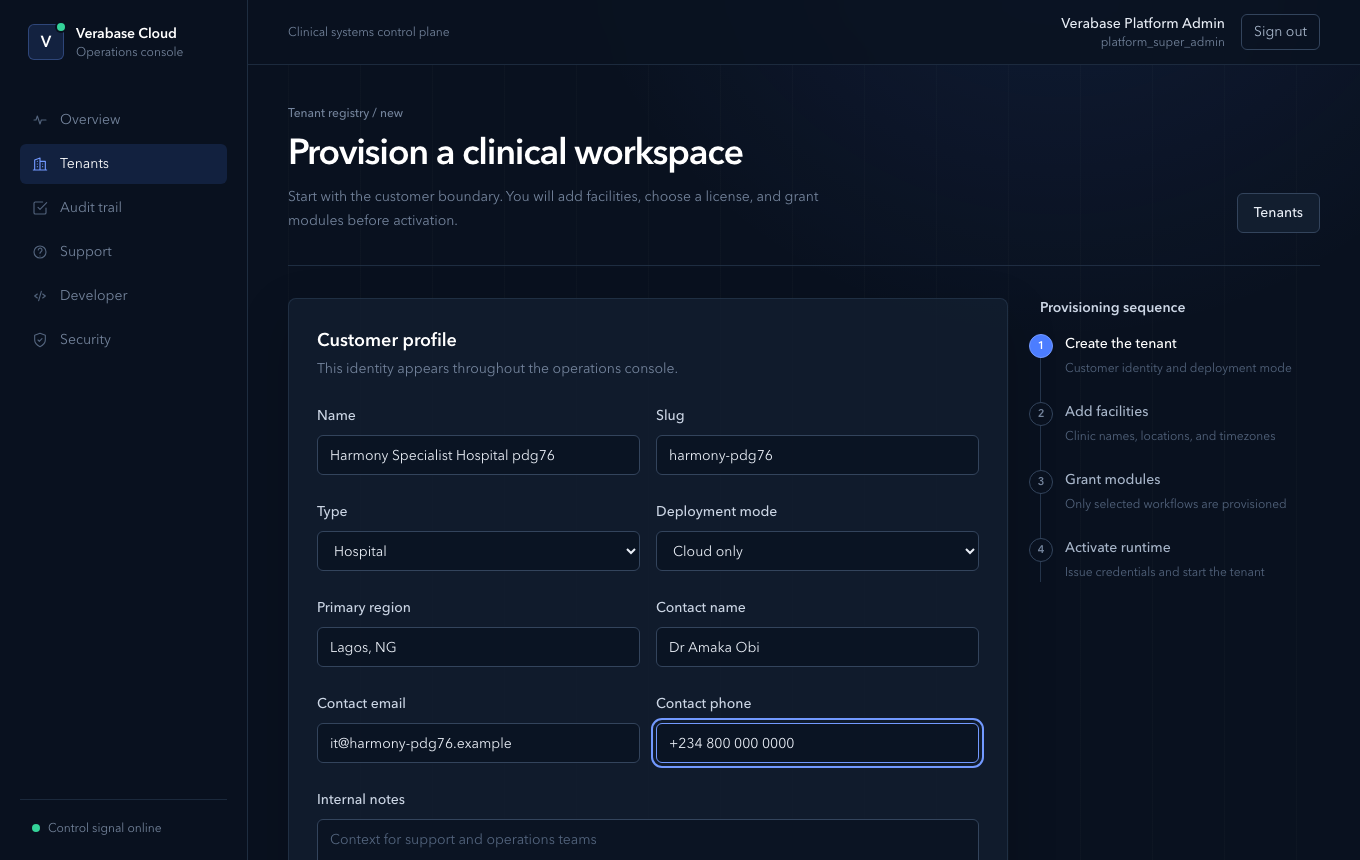Click the step 1 circle marker
Screen dimensions: 1360x860
(1041, 346)
